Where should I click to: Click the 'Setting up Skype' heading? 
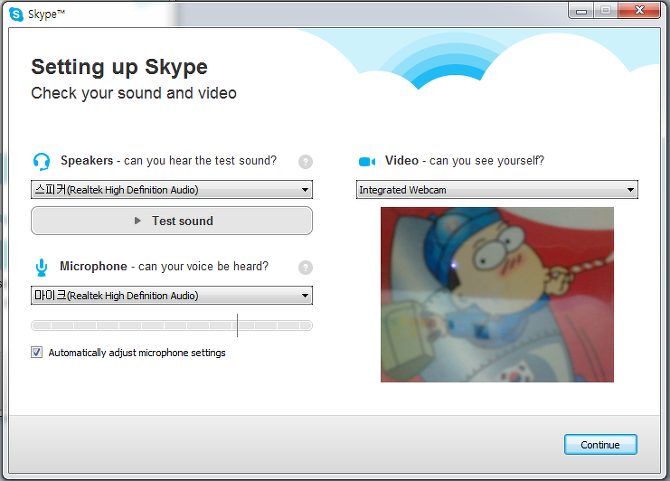(x=119, y=67)
